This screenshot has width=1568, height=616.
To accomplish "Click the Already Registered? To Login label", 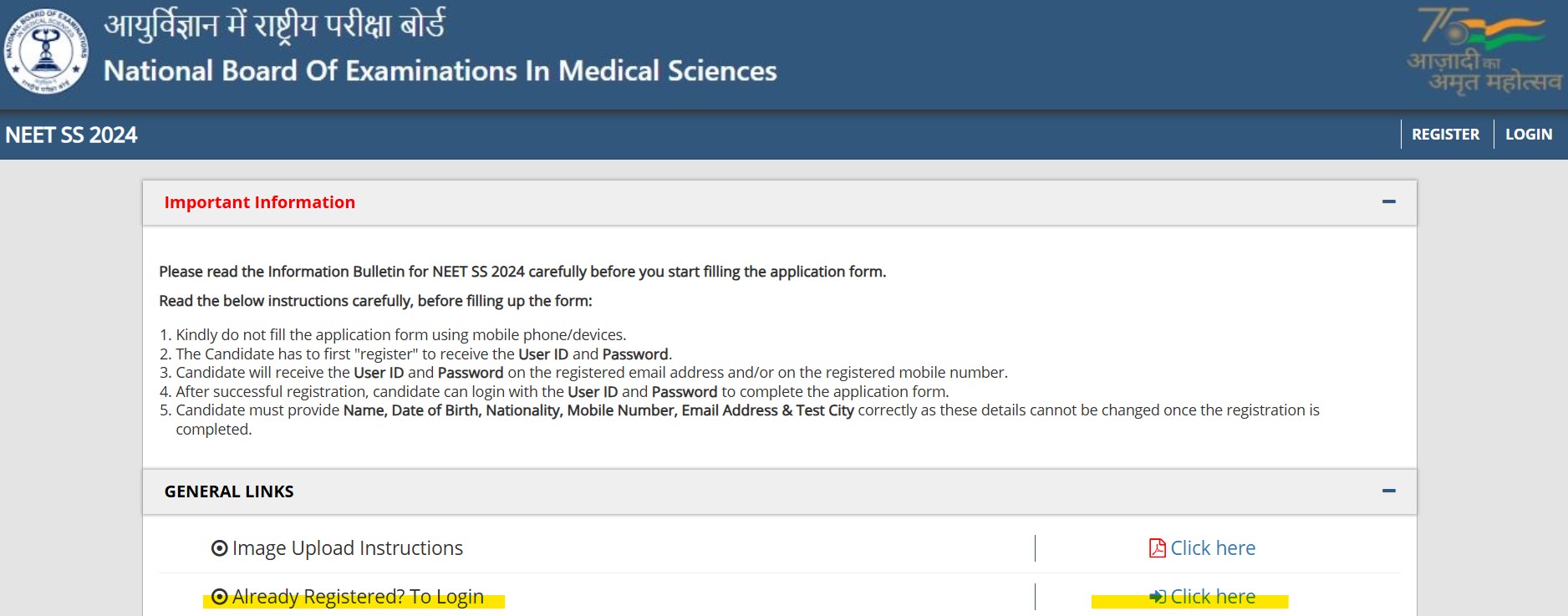I will click(358, 597).
